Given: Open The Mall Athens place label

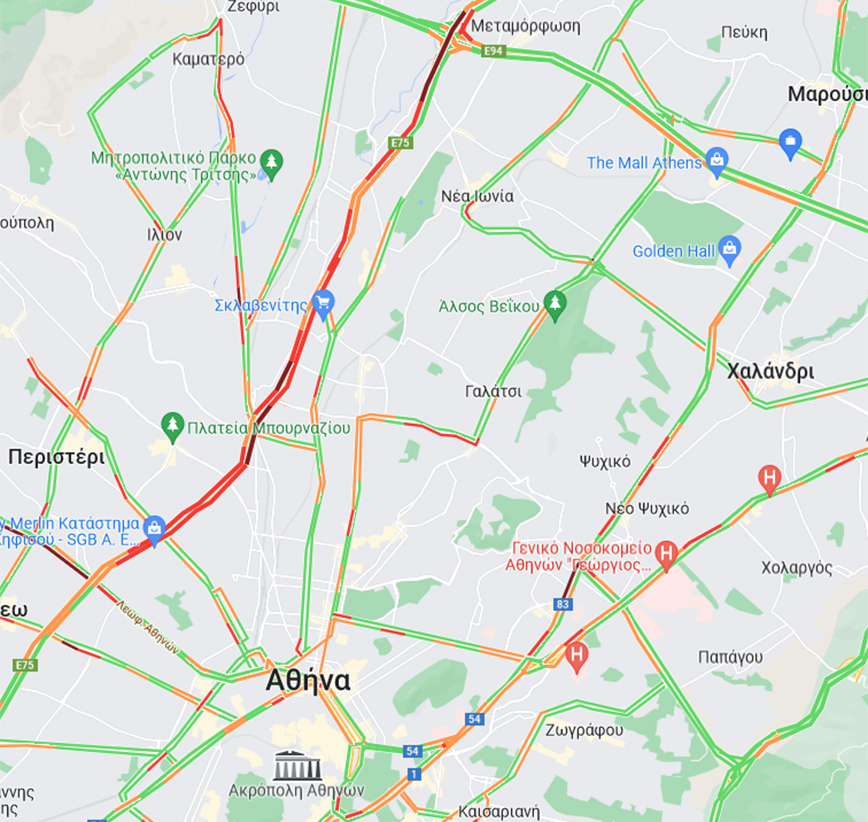Looking at the screenshot, I should point(644,163).
